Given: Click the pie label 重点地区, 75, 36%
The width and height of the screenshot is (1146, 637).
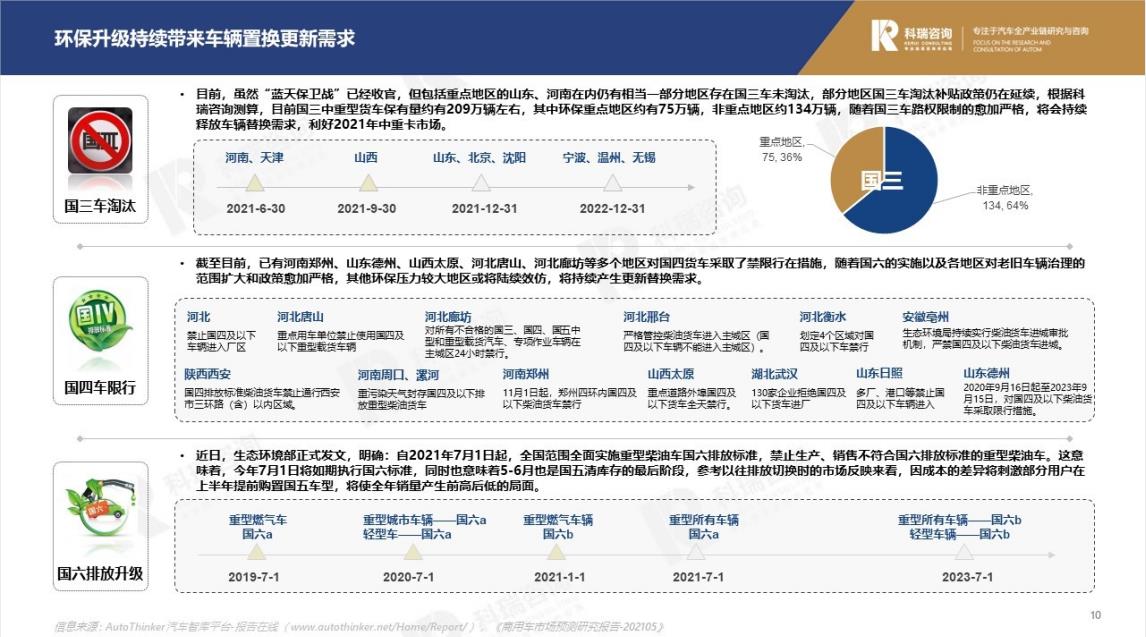Looking at the screenshot, I should pyautogui.click(x=781, y=150).
